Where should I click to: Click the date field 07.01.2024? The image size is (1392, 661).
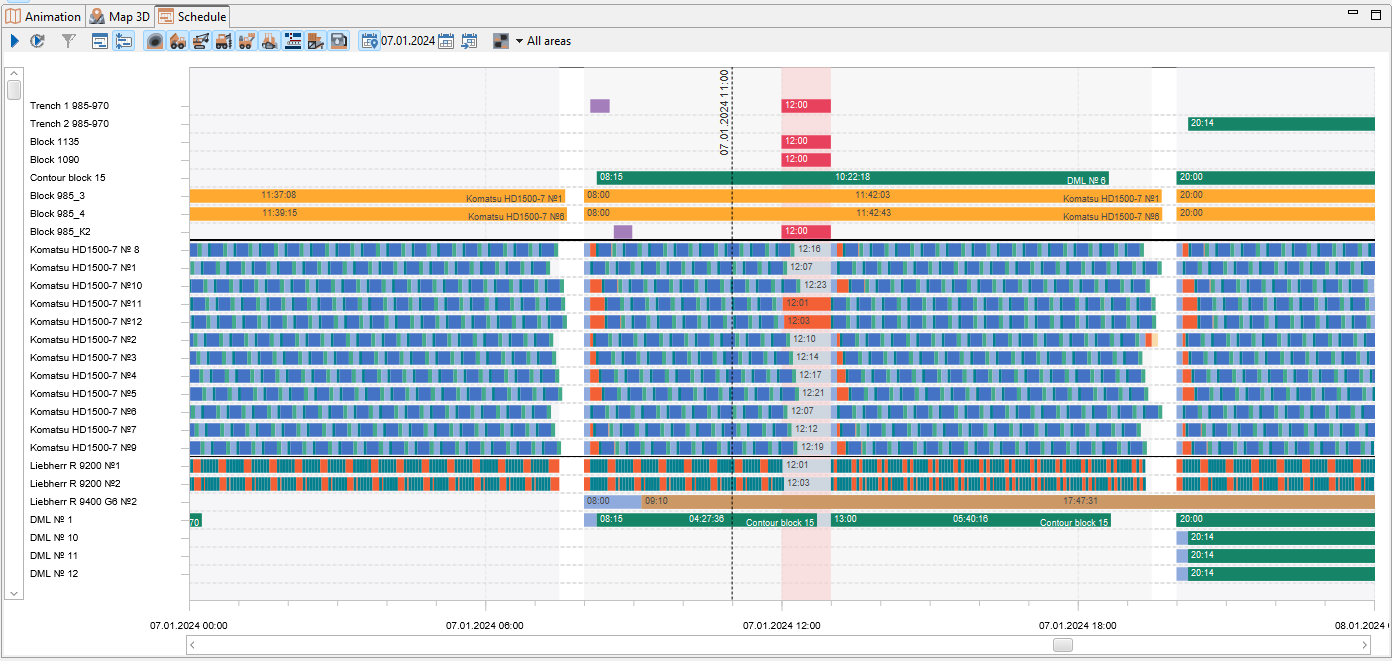(x=408, y=41)
